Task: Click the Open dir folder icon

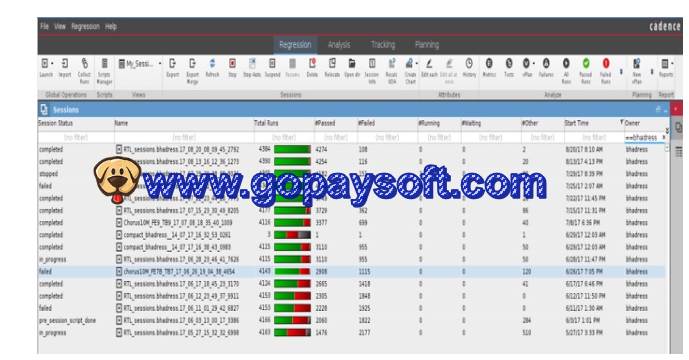Action: (x=352, y=64)
